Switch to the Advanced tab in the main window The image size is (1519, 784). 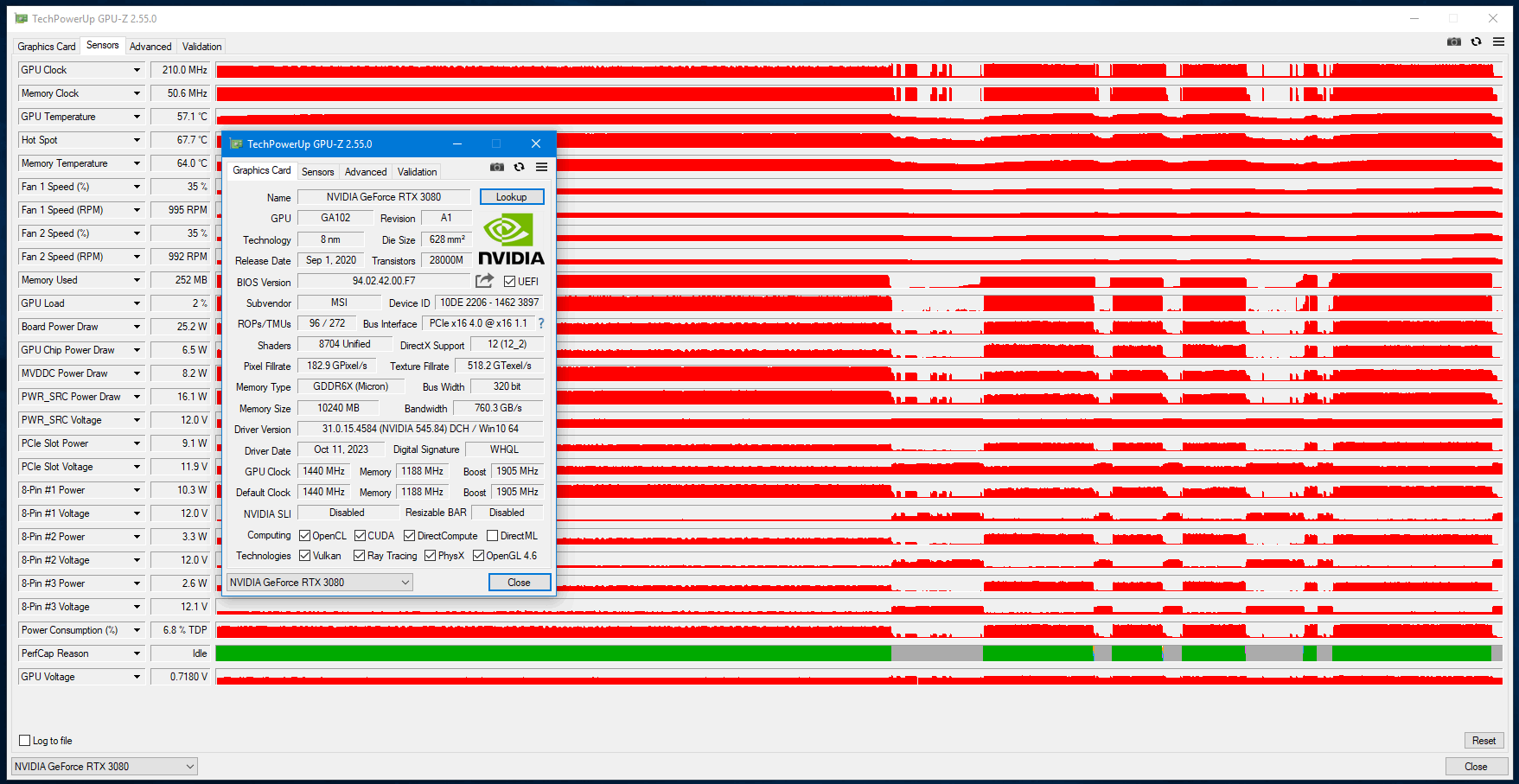(x=150, y=47)
